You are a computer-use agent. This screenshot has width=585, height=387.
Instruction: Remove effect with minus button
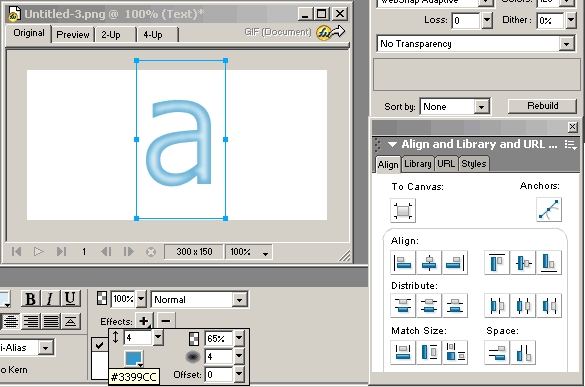pyautogui.click(x=166, y=321)
